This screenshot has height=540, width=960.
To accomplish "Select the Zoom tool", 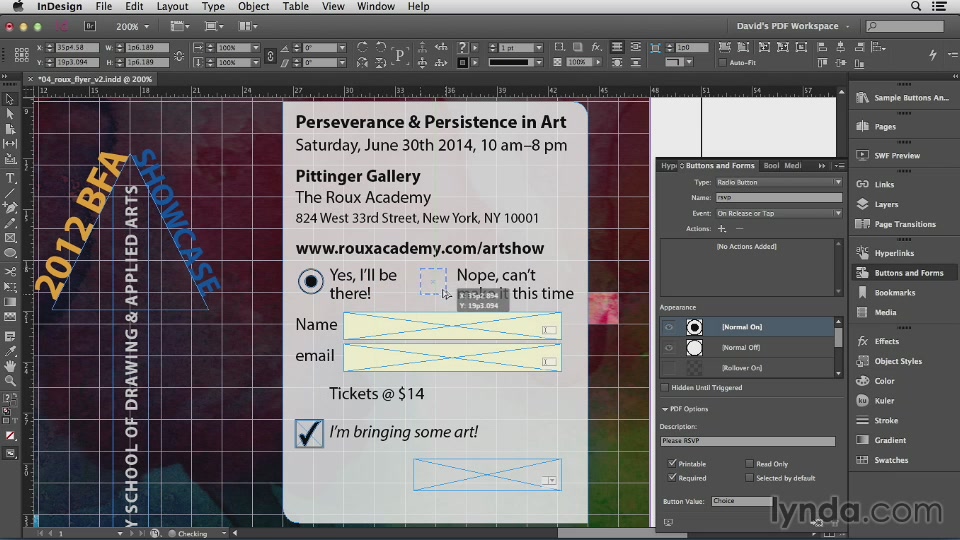I will pos(10,381).
